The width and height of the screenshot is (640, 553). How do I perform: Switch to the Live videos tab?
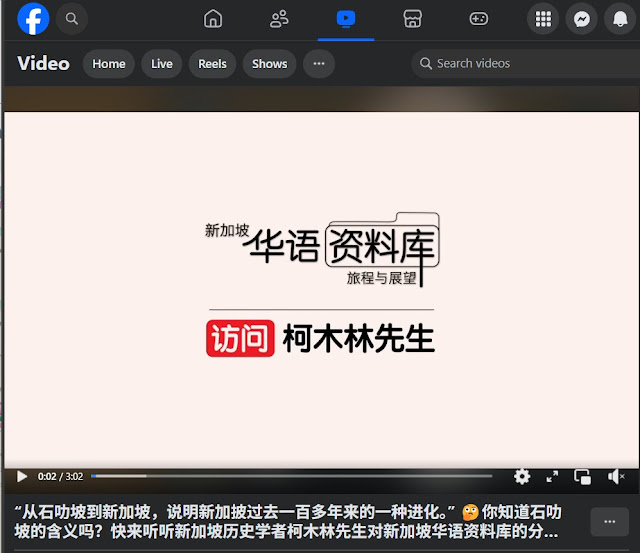pyautogui.click(x=162, y=64)
